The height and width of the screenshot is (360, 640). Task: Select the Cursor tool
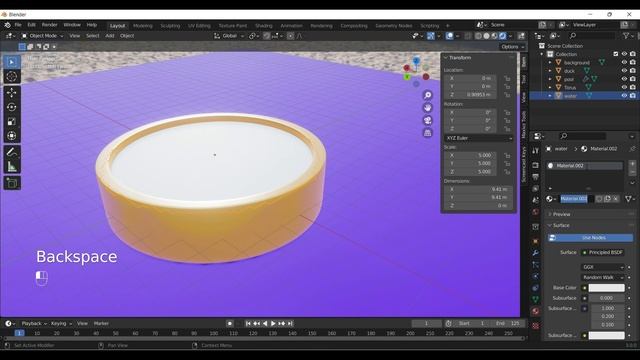(x=12, y=76)
